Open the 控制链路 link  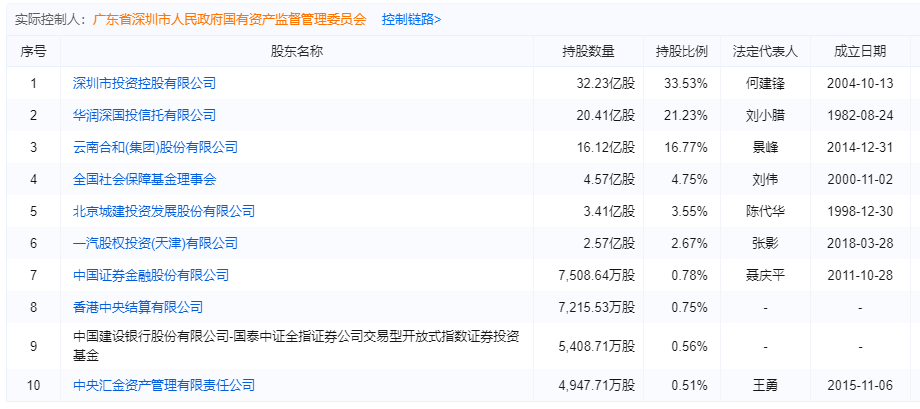(x=411, y=19)
